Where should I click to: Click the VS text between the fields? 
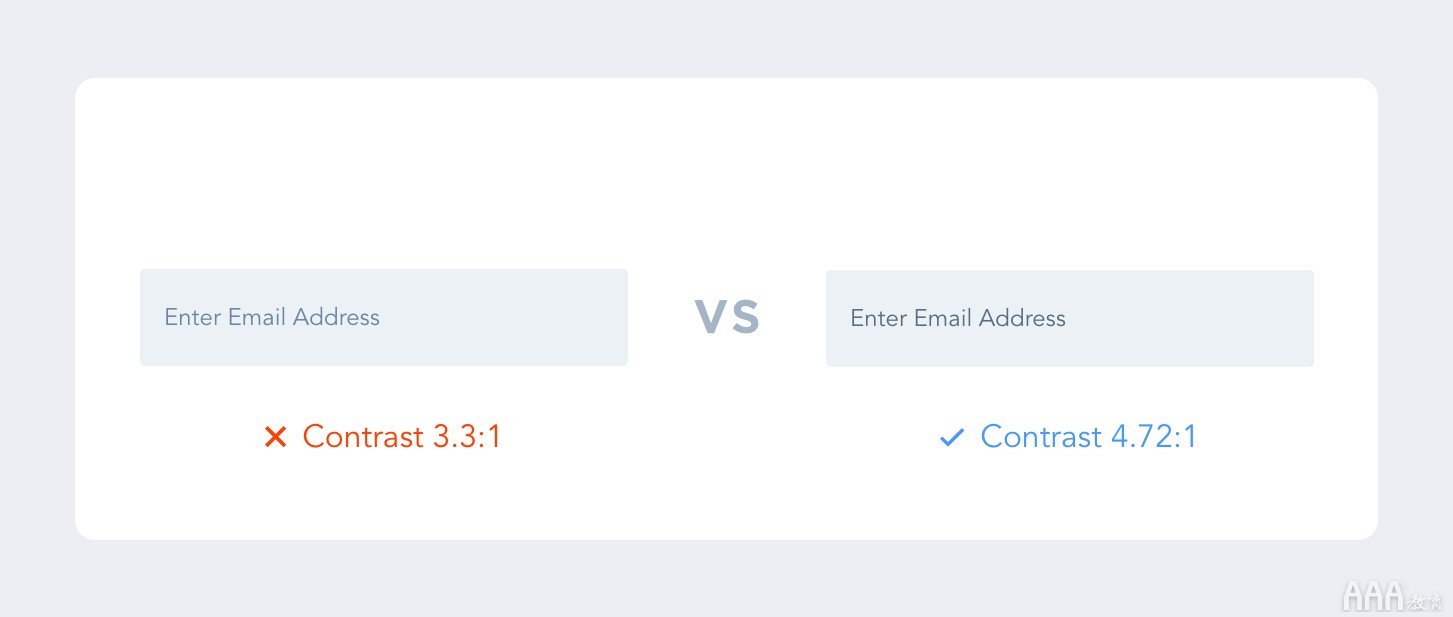point(728,317)
